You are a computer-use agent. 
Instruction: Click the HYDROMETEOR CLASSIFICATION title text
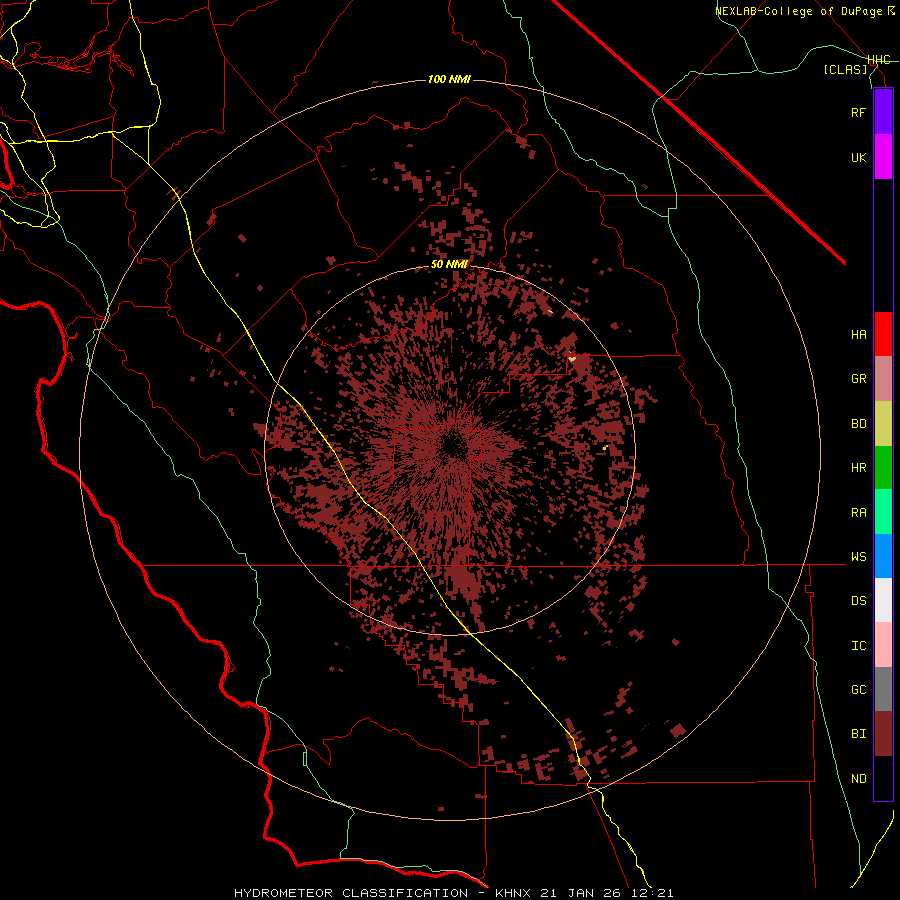point(351,893)
